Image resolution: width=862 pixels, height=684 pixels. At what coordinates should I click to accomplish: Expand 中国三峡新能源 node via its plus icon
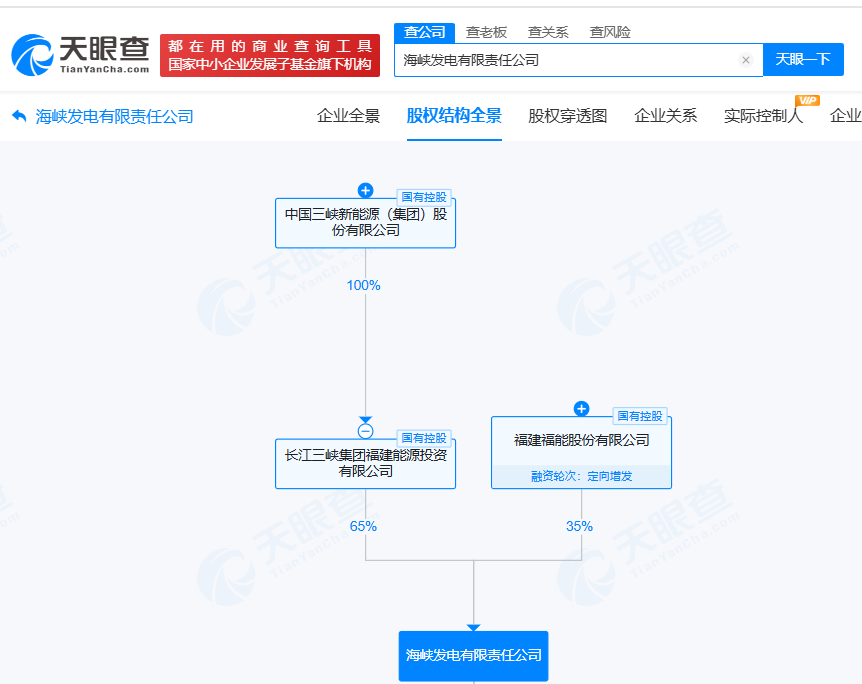click(x=365, y=190)
